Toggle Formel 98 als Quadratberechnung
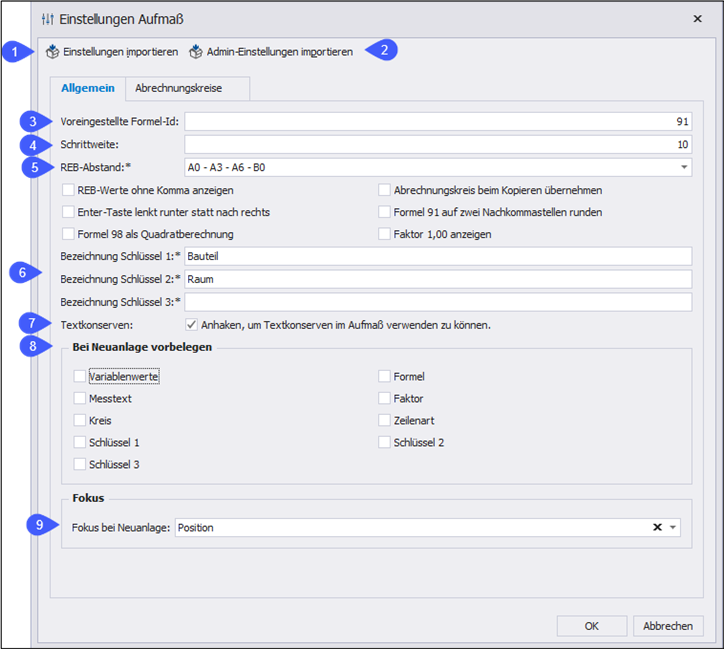724x649 pixels. click(x=68, y=234)
